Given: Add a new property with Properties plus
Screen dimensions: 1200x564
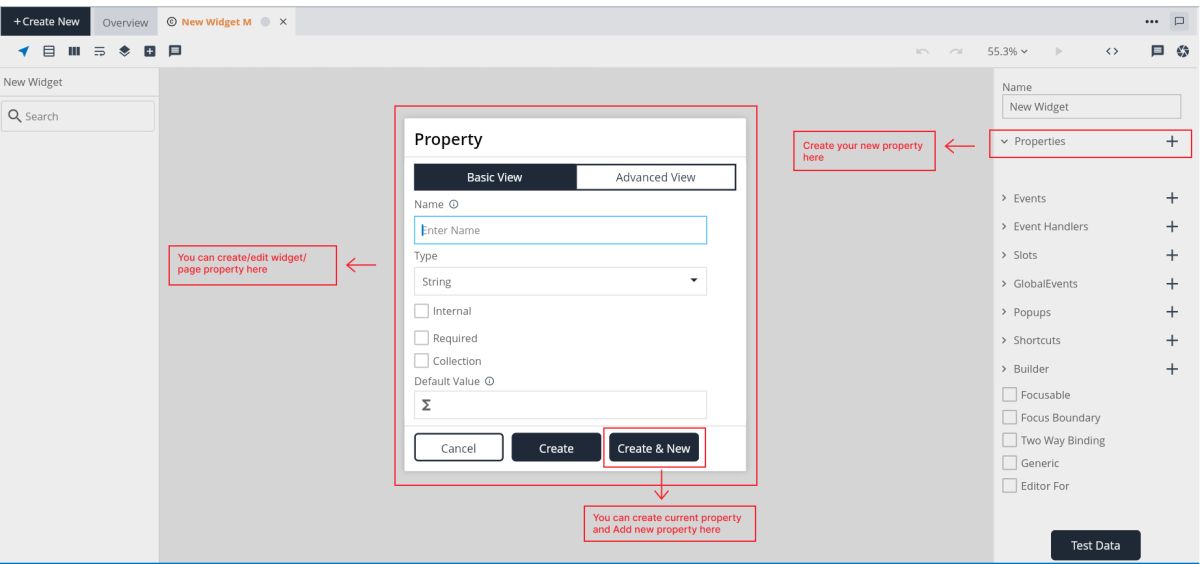Looking at the screenshot, I should tap(1172, 142).
